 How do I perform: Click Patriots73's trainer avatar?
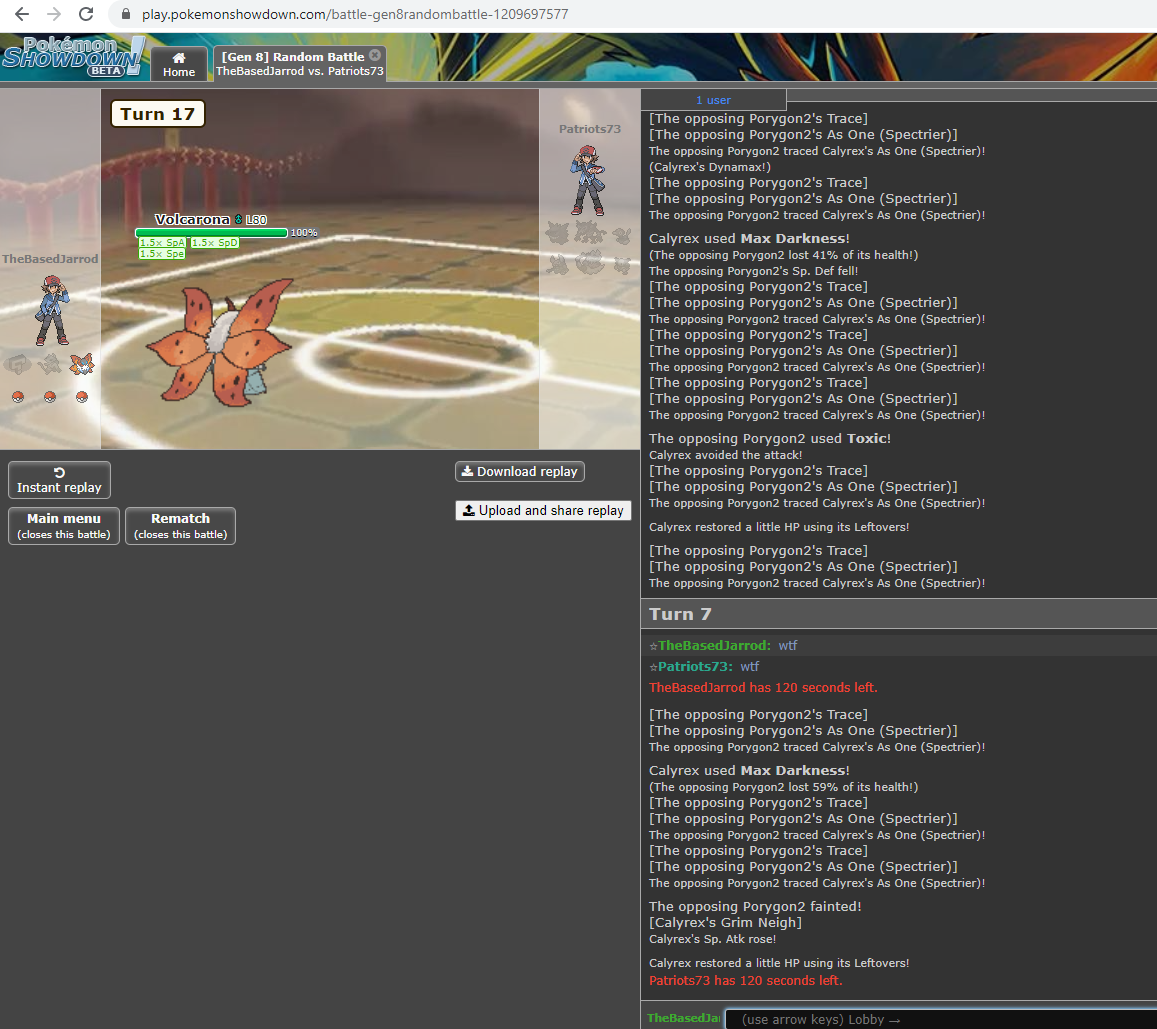(x=589, y=180)
